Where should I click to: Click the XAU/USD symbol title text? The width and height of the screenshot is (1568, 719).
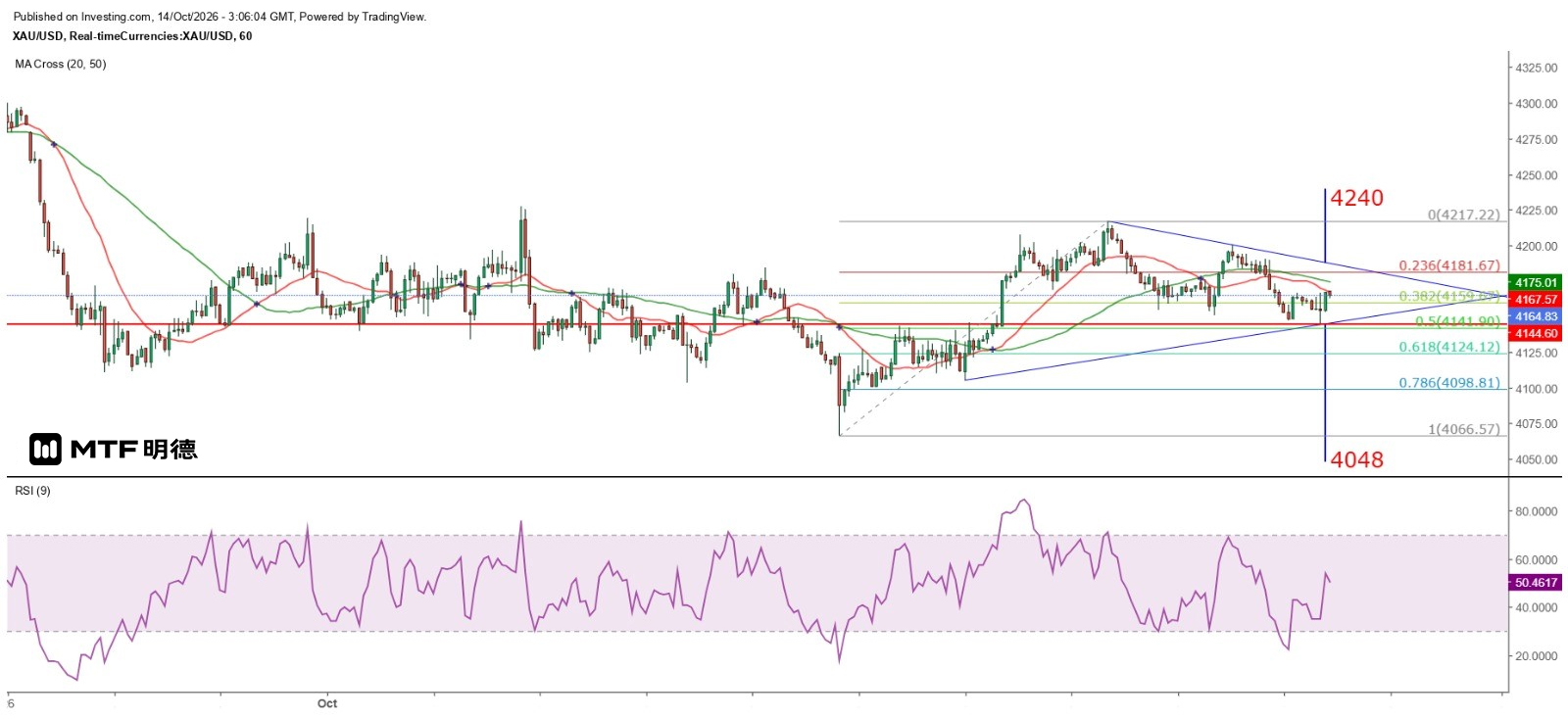tap(132, 36)
